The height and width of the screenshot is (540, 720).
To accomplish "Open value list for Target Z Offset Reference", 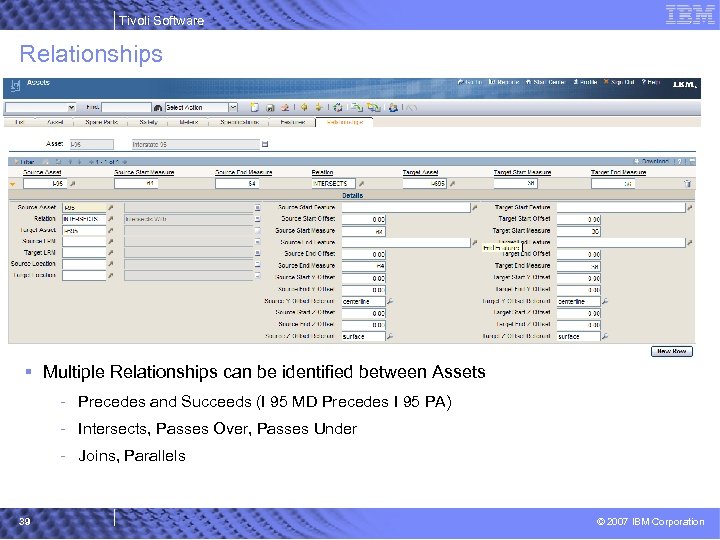I will pos(605,337).
